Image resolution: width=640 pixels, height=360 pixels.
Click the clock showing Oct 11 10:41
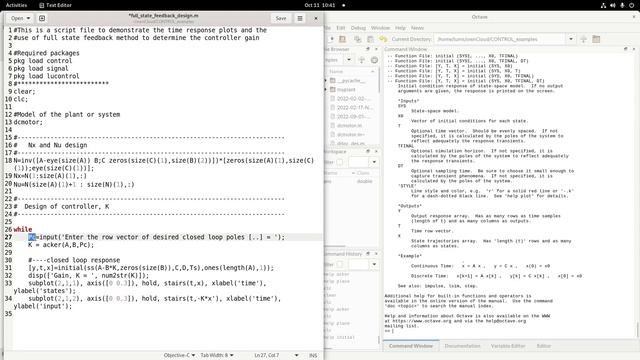(x=320, y=5)
